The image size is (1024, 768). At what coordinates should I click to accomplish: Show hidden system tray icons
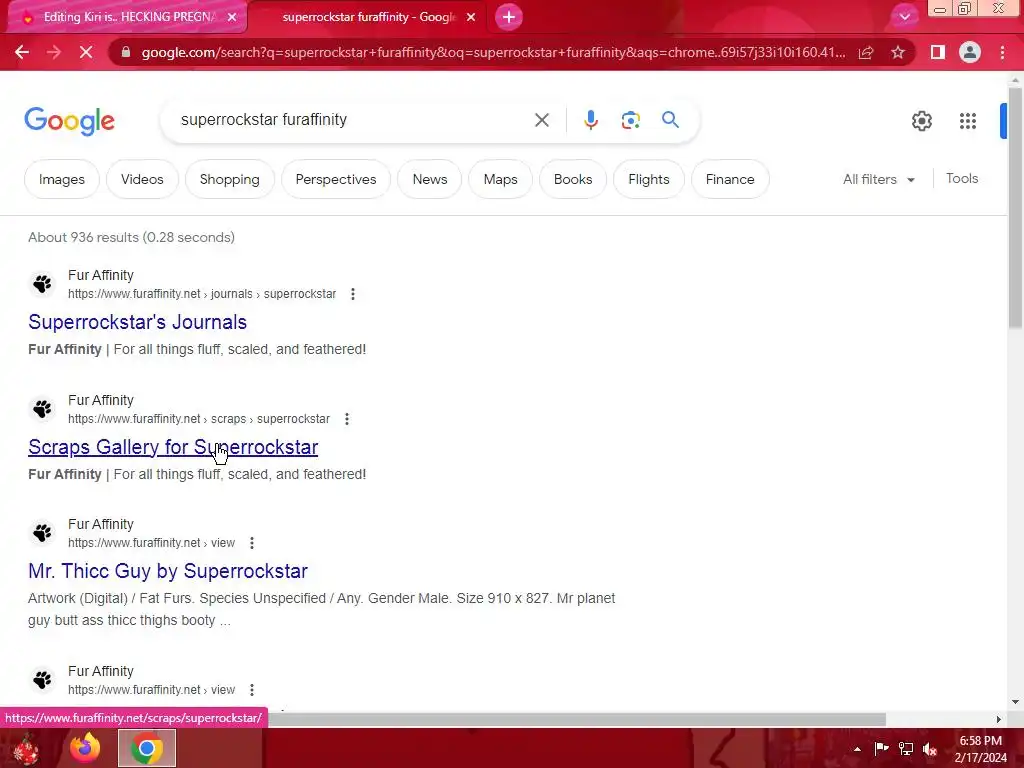coord(857,749)
